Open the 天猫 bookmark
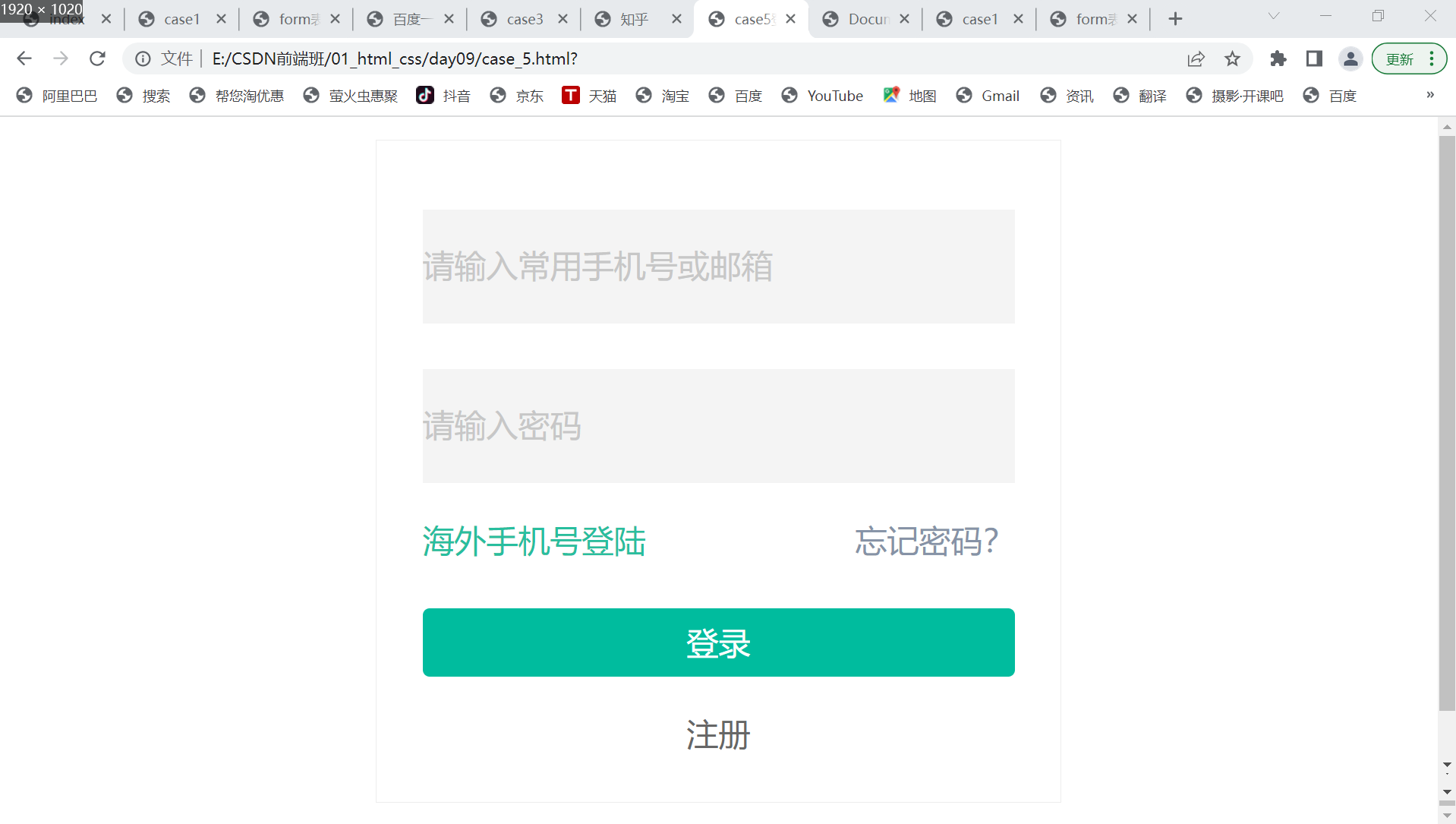The width and height of the screenshot is (1456, 824). (x=589, y=96)
